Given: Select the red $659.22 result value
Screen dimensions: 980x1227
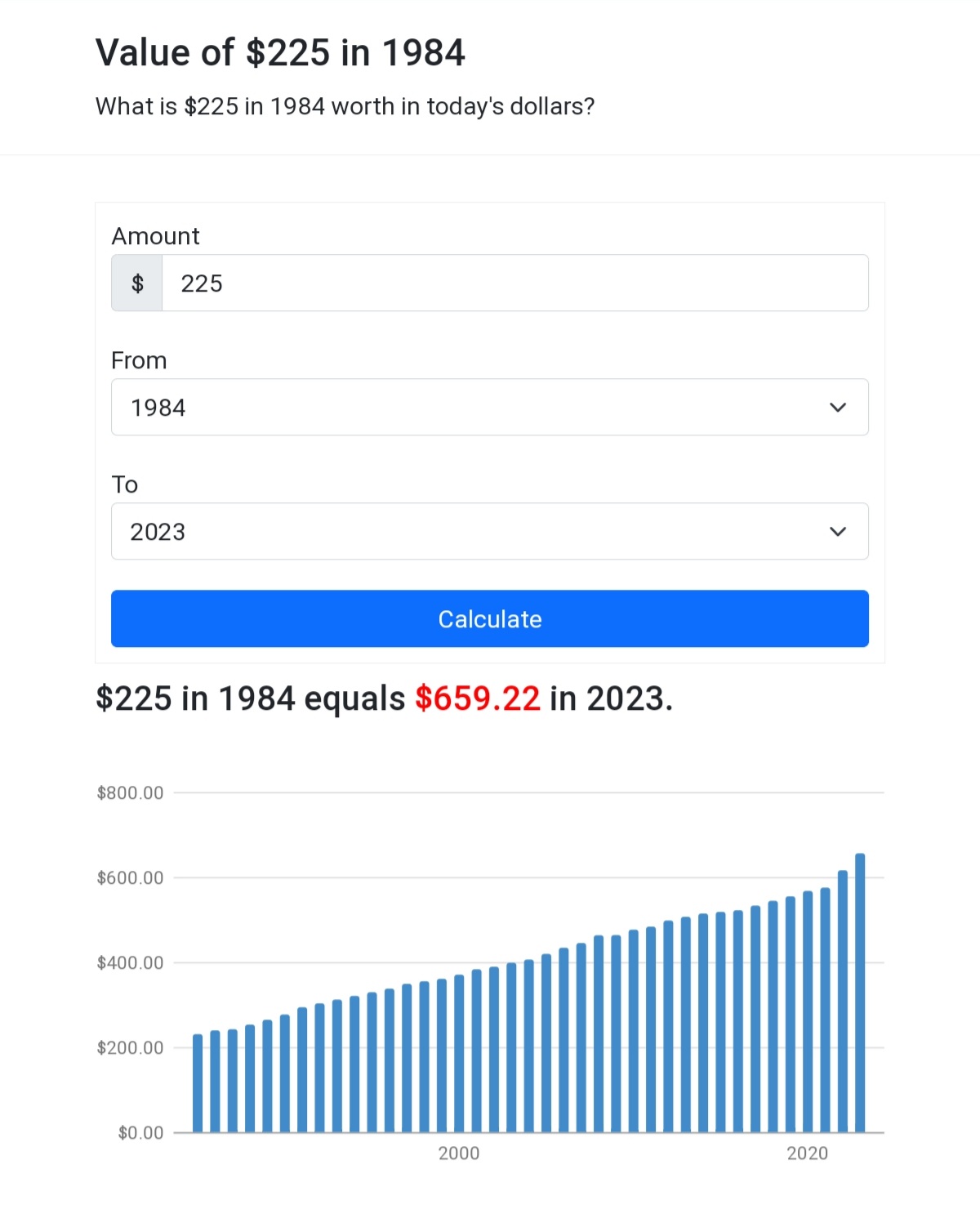Looking at the screenshot, I should coord(478,699).
